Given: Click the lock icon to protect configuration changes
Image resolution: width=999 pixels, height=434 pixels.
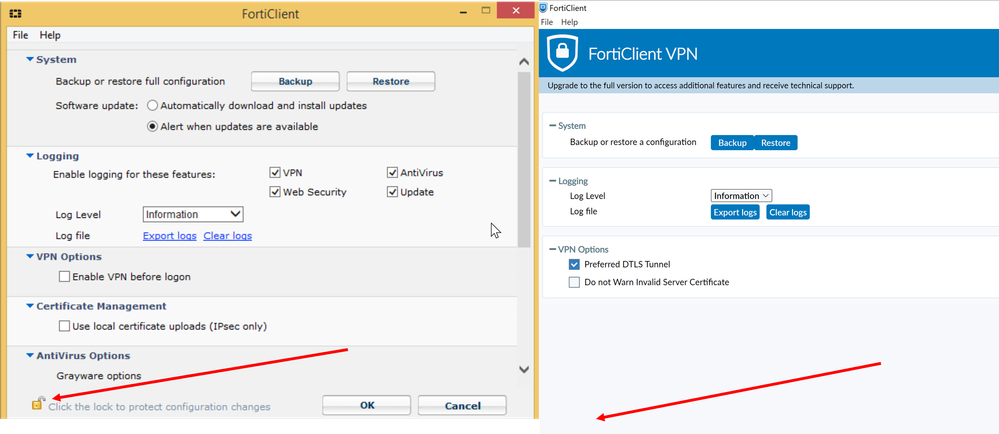Looking at the screenshot, I should click(38, 404).
